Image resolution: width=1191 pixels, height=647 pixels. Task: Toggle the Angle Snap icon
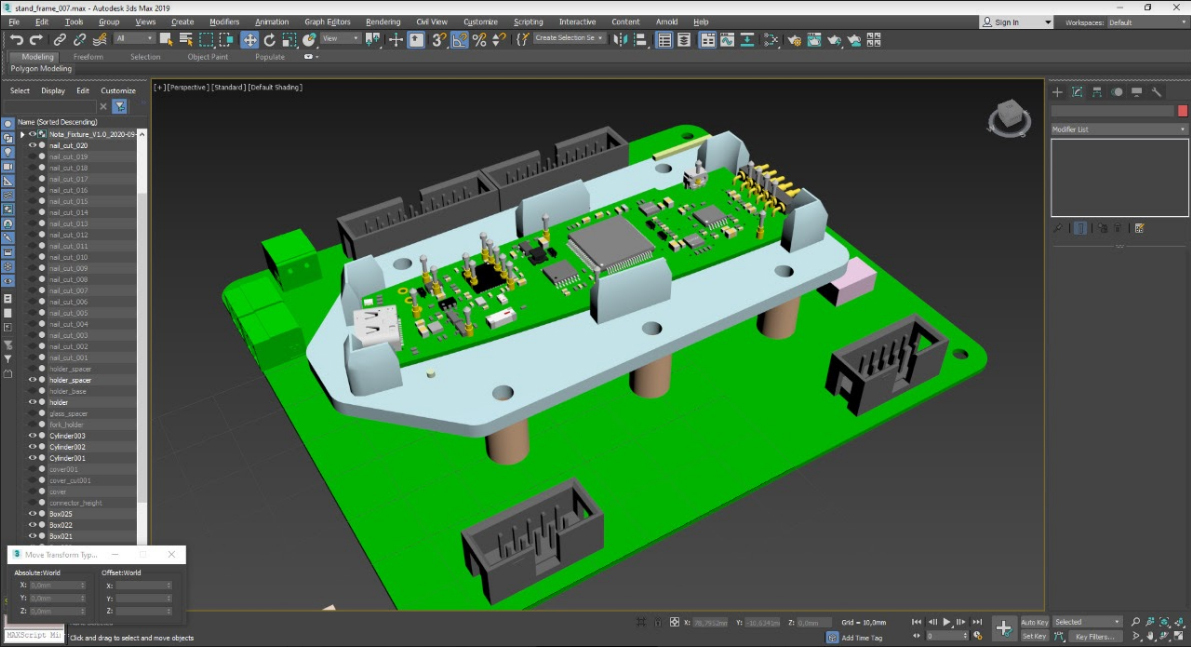pyautogui.click(x=459, y=40)
